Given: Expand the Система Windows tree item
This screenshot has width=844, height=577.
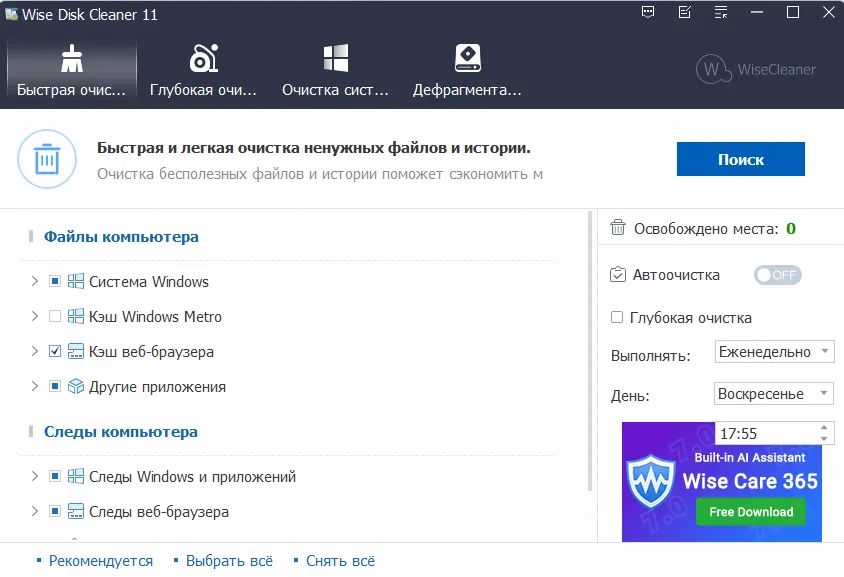Looking at the screenshot, I should click(x=35, y=282).
